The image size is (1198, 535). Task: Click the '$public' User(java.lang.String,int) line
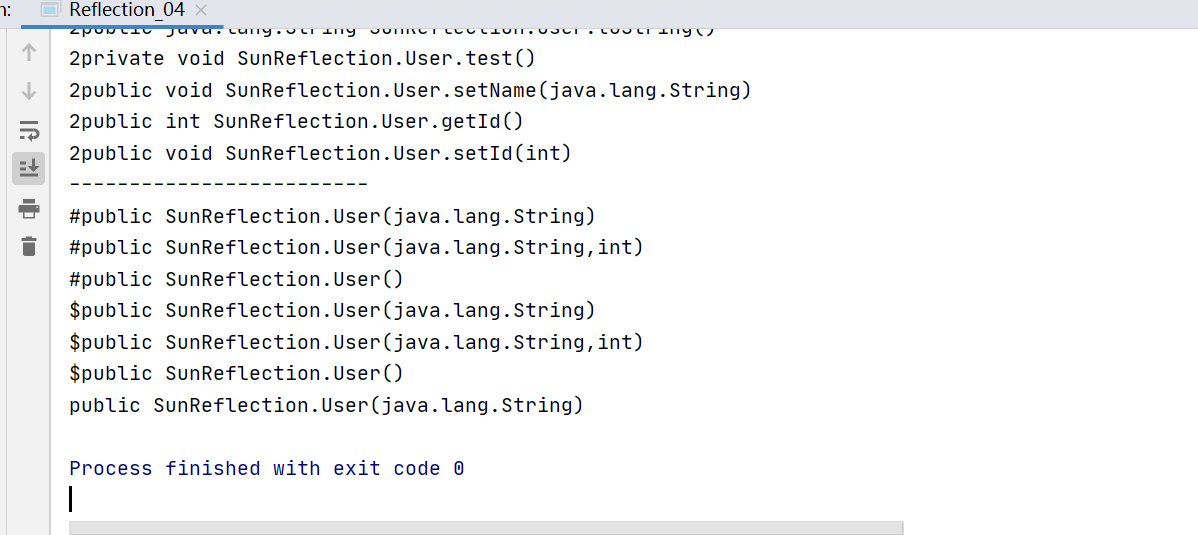pos(356,342)
